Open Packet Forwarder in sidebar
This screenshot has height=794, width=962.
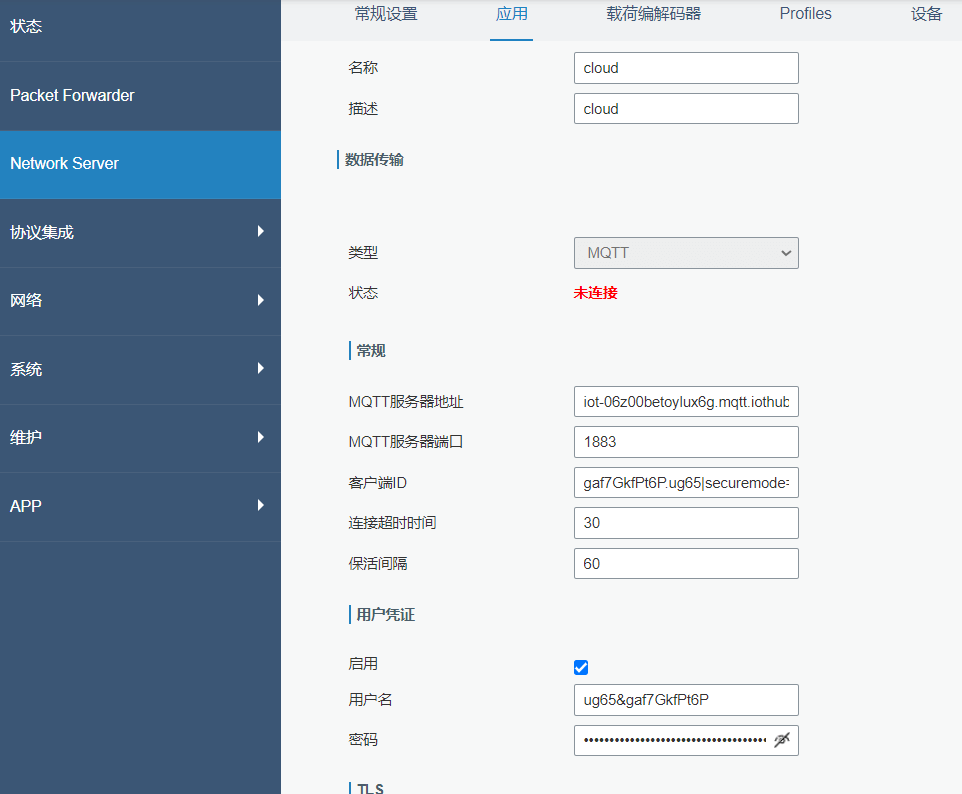tap(140, 95)
